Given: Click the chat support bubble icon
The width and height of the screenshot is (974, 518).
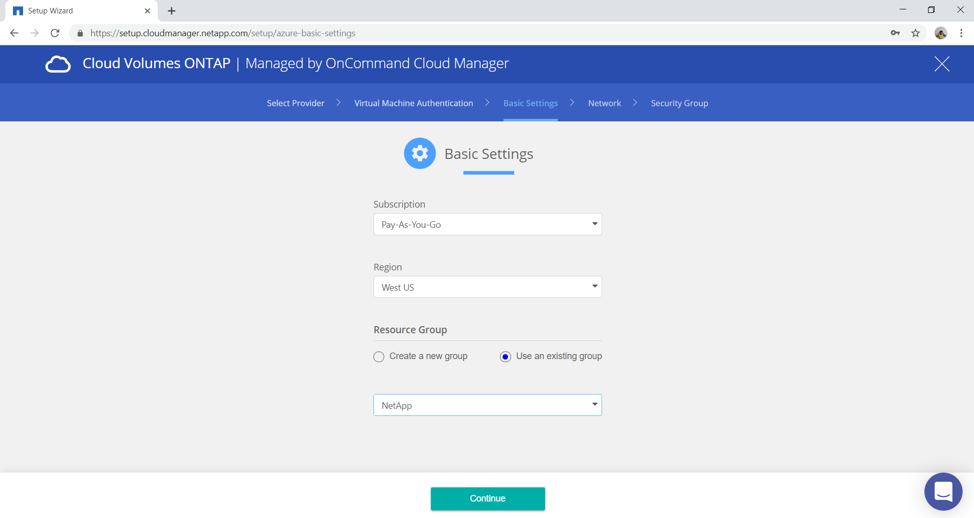Looking at the screenshot, I should [x=942, y=491].
